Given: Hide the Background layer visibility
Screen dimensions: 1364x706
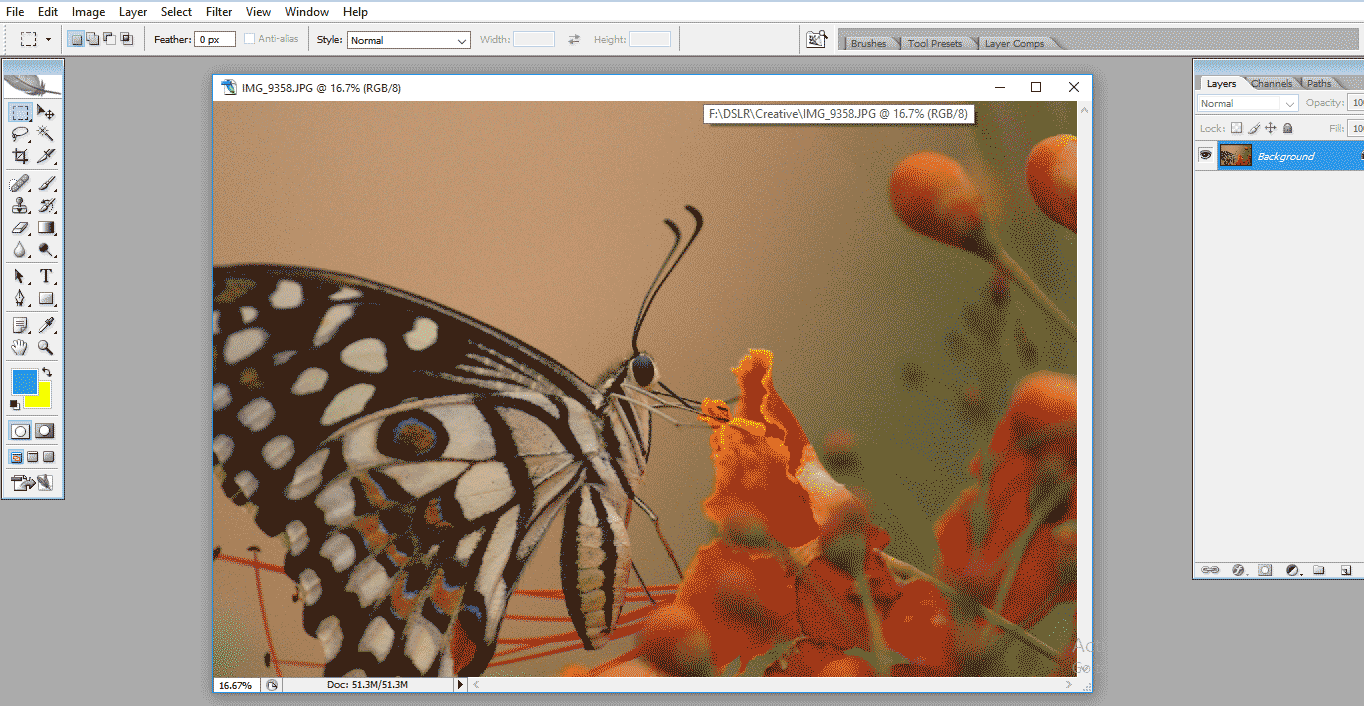Looking at the screenshot, I should [1205, 155].
